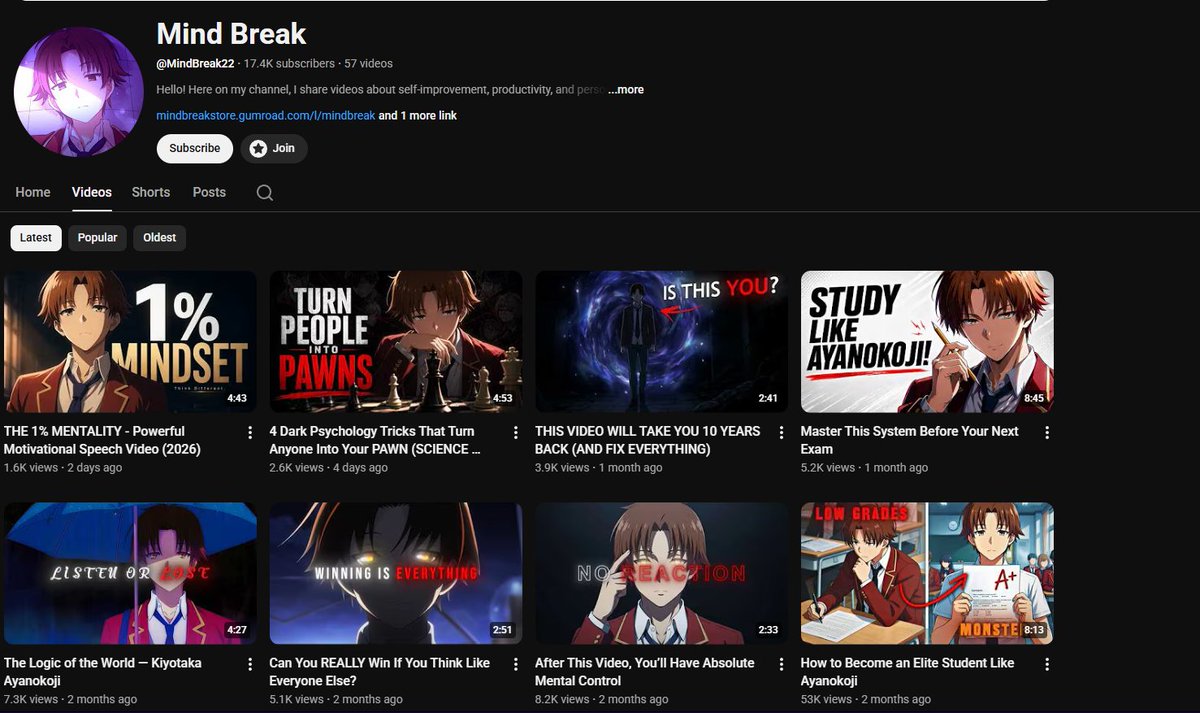Play the 1% MINDSET thumbnail video

click(x=130, y=342)
